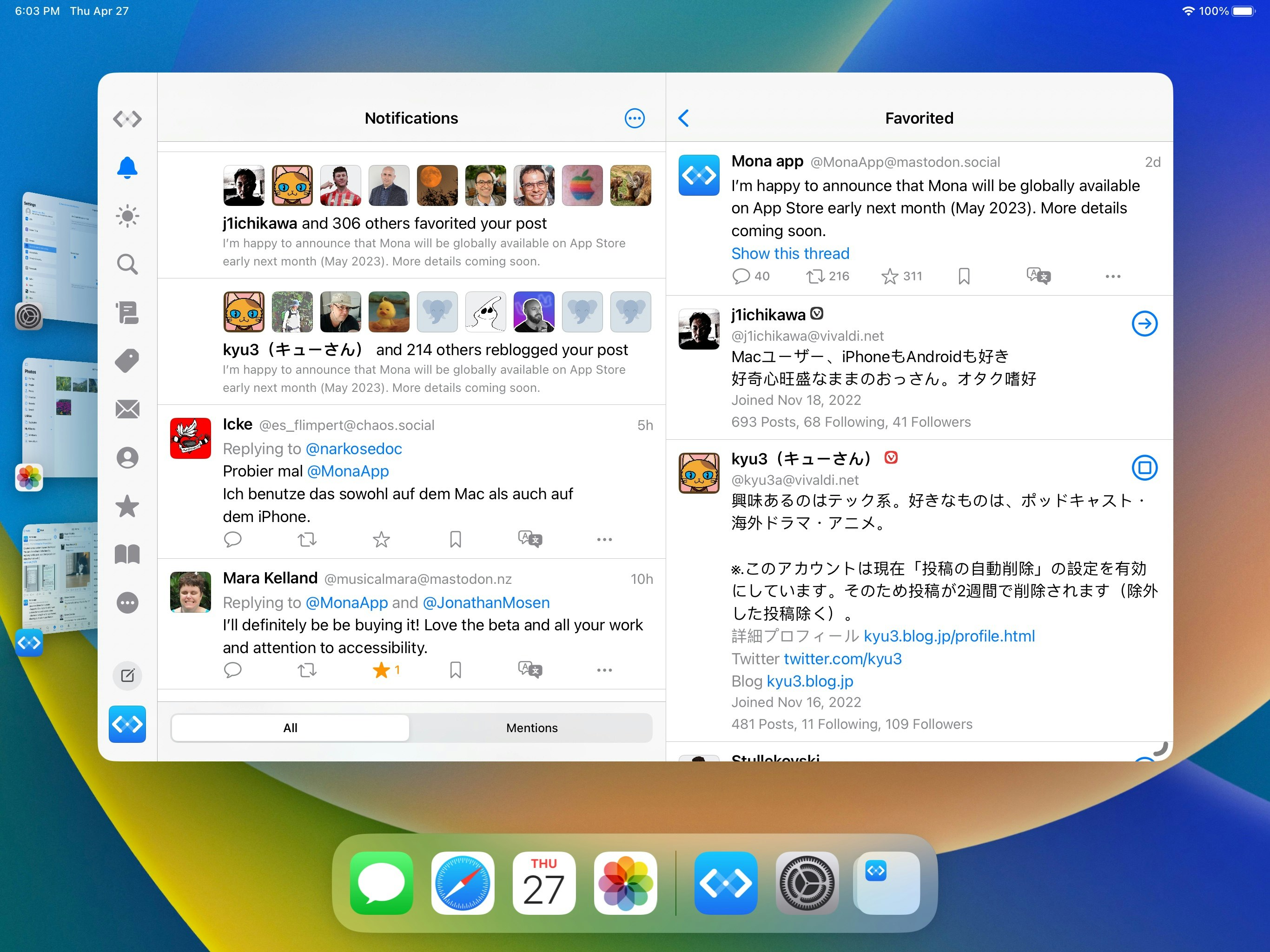Open More ellipsis circle in sidebar
The width and height of the screenshot is (1270, 952).
pyautogui.click(x=127, y=603)
